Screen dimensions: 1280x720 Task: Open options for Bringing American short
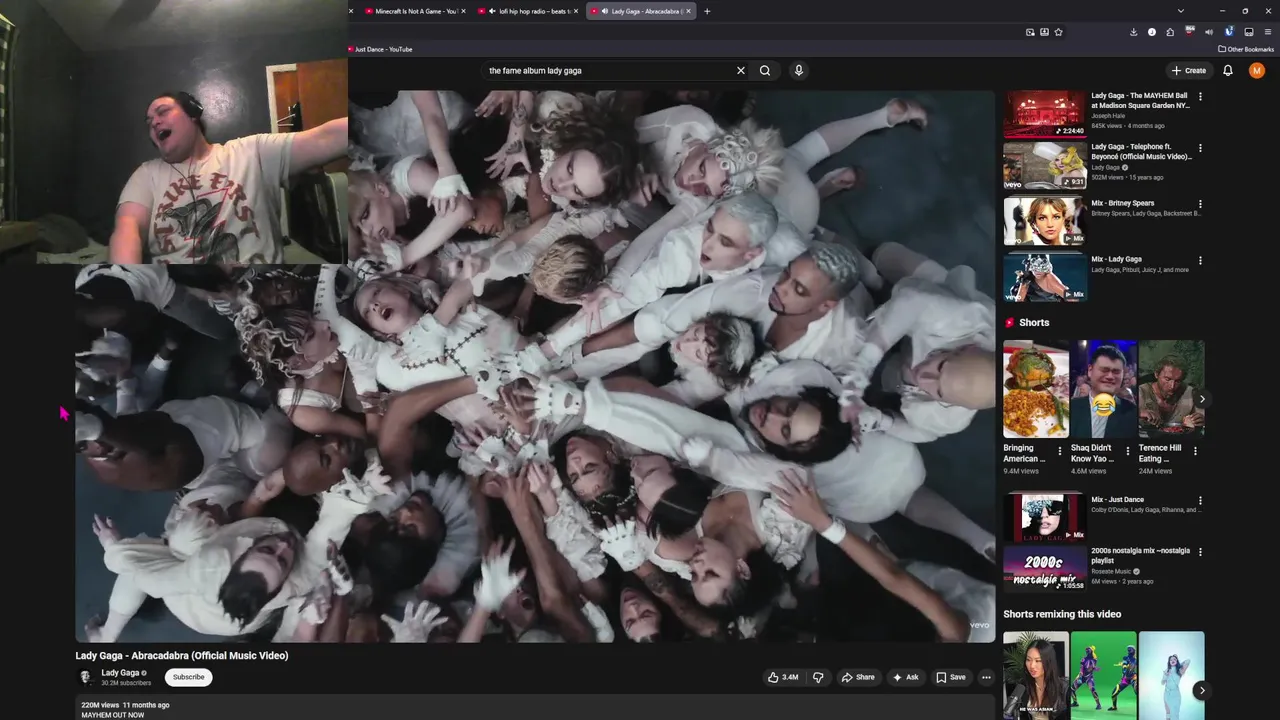[1060, 451]
